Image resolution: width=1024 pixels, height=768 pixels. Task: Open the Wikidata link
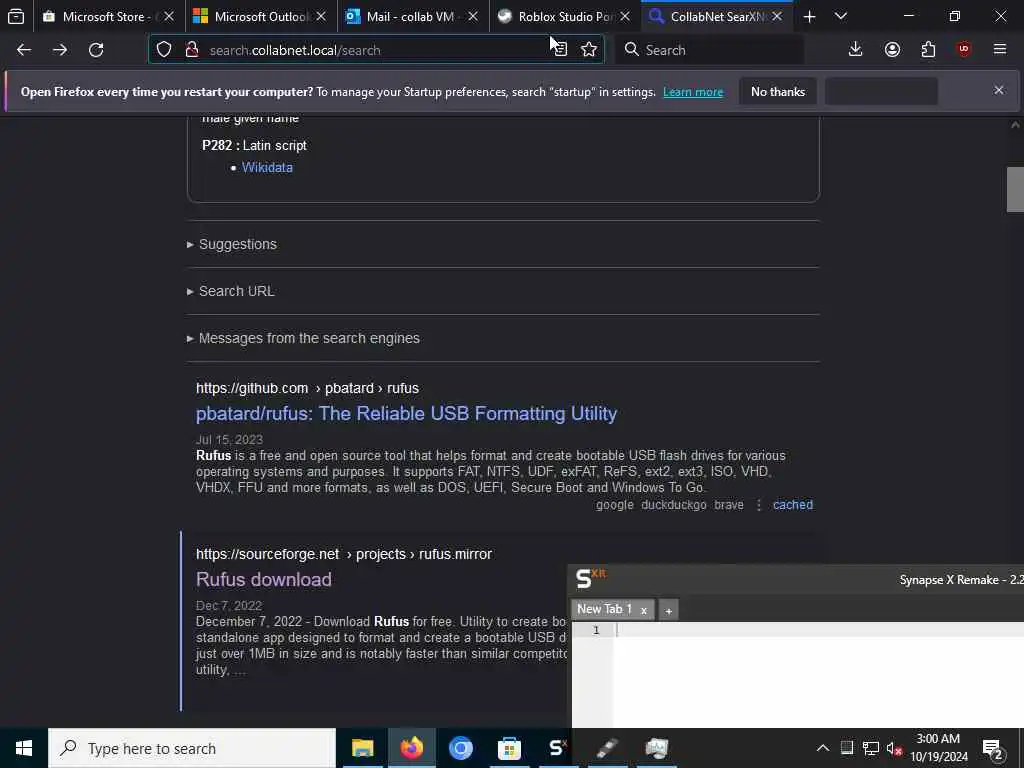tap(267, 167)
